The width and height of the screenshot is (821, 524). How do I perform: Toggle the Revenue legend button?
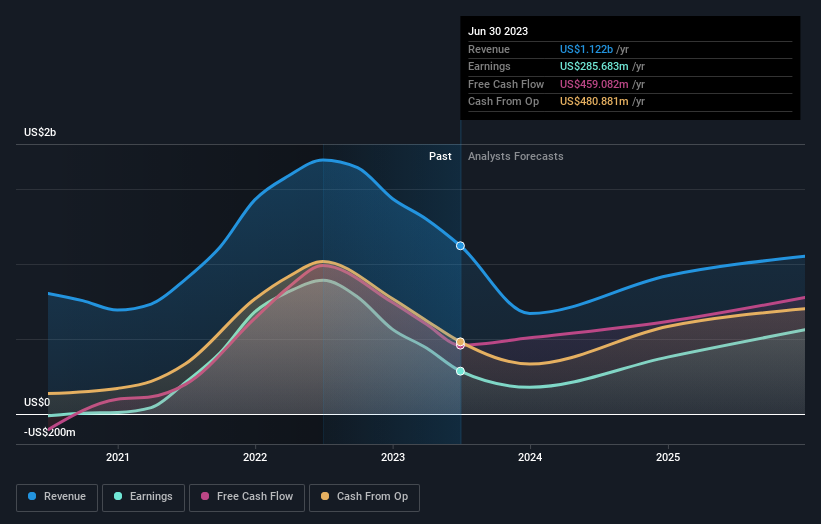57,497
